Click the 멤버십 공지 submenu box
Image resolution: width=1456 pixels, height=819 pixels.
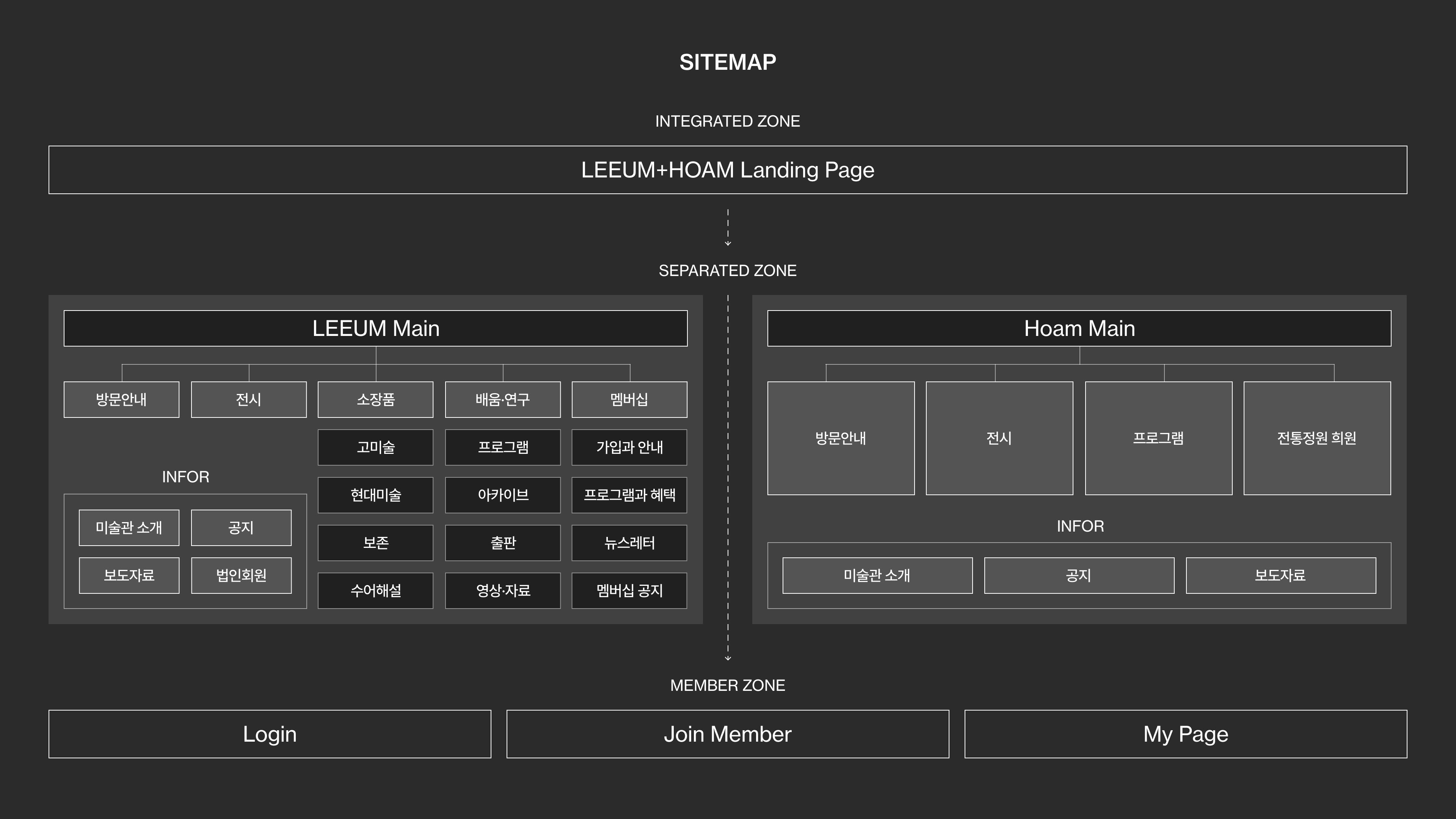(629, 591)
